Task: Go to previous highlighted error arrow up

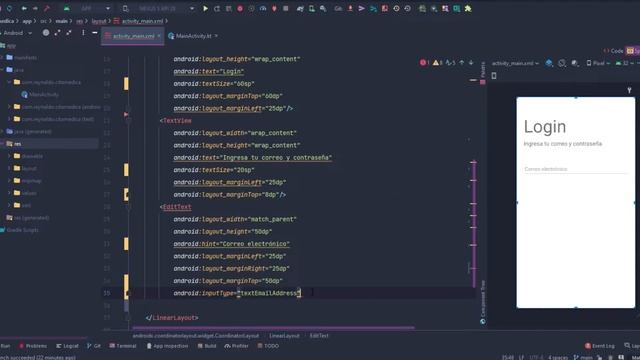Action: coord(462,62)
